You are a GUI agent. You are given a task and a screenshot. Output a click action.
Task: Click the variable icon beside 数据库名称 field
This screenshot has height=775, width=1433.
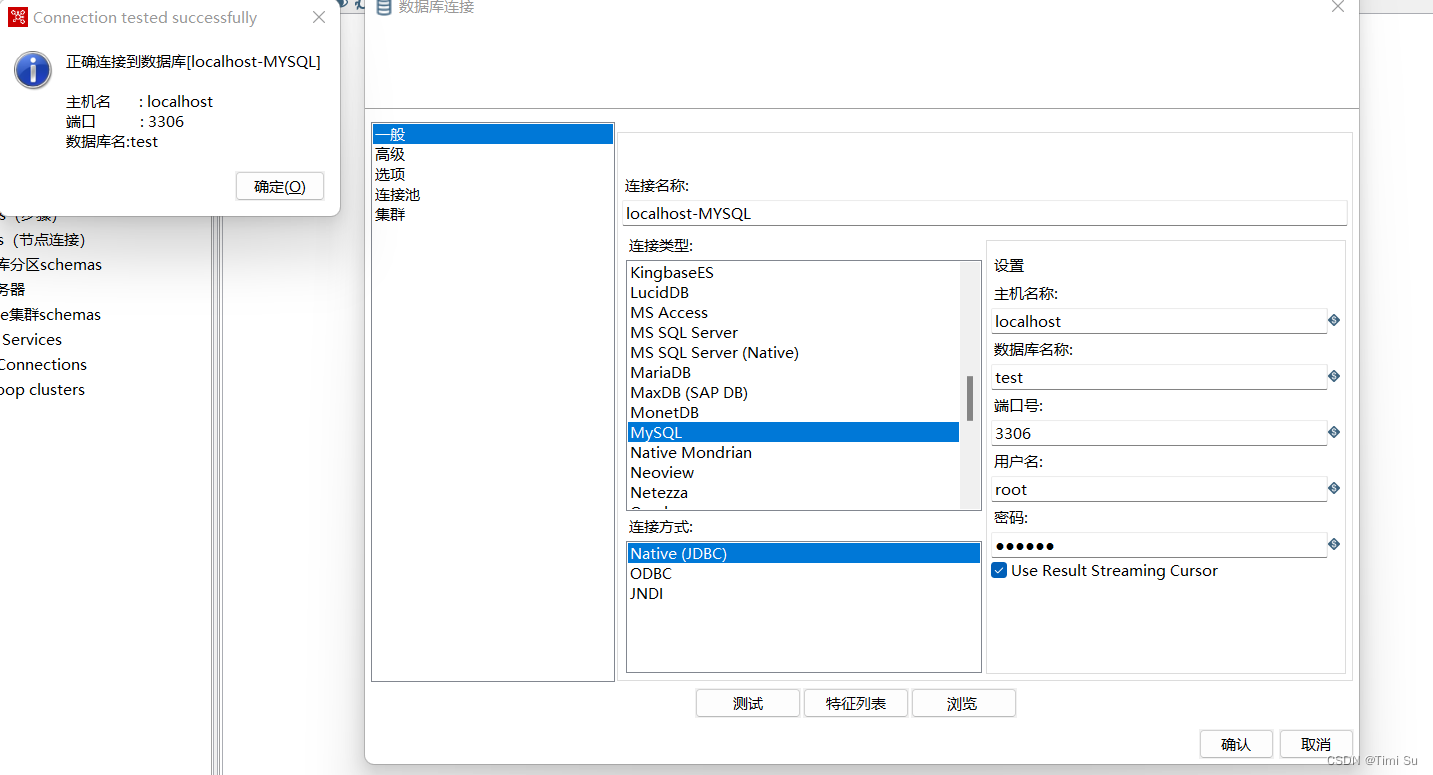[1333, 376]
